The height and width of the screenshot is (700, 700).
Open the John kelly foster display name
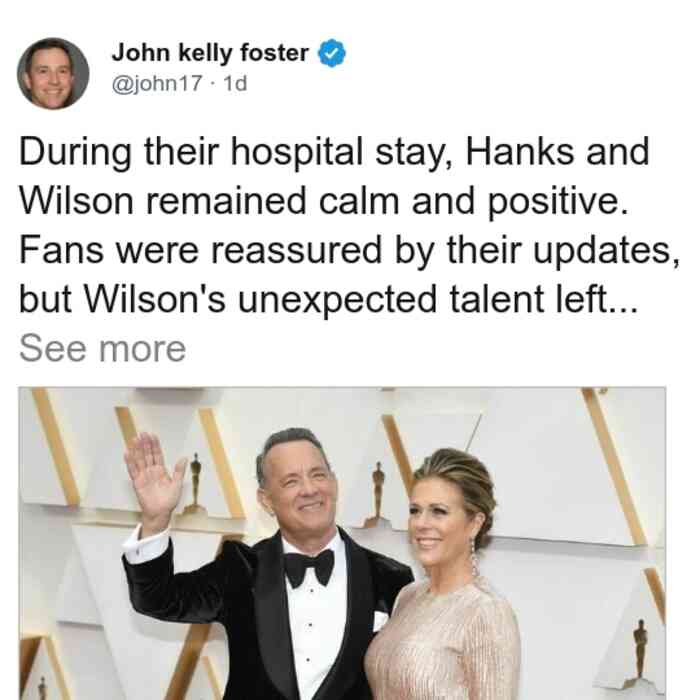click(x=210, y=53)
